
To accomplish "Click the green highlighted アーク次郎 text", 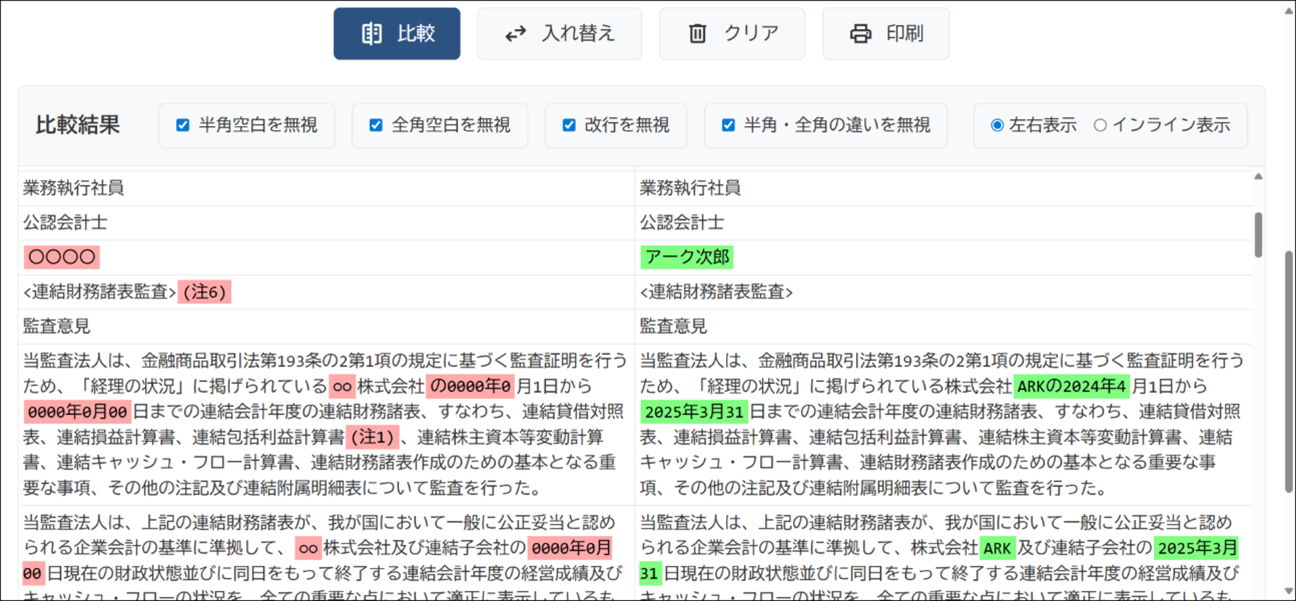I will tap(687, 257).
